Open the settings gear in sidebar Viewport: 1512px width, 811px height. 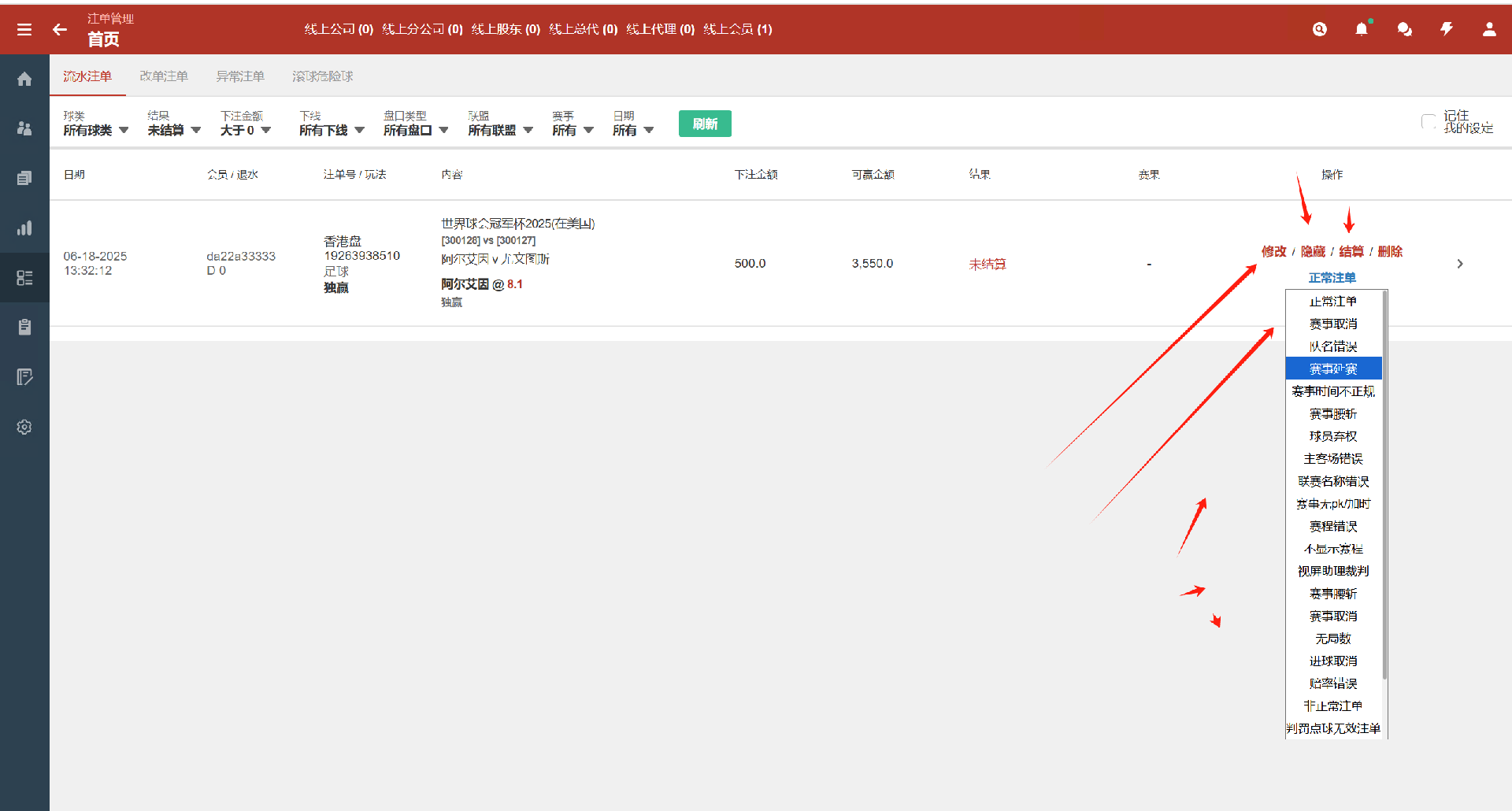[x=24, y=427]
